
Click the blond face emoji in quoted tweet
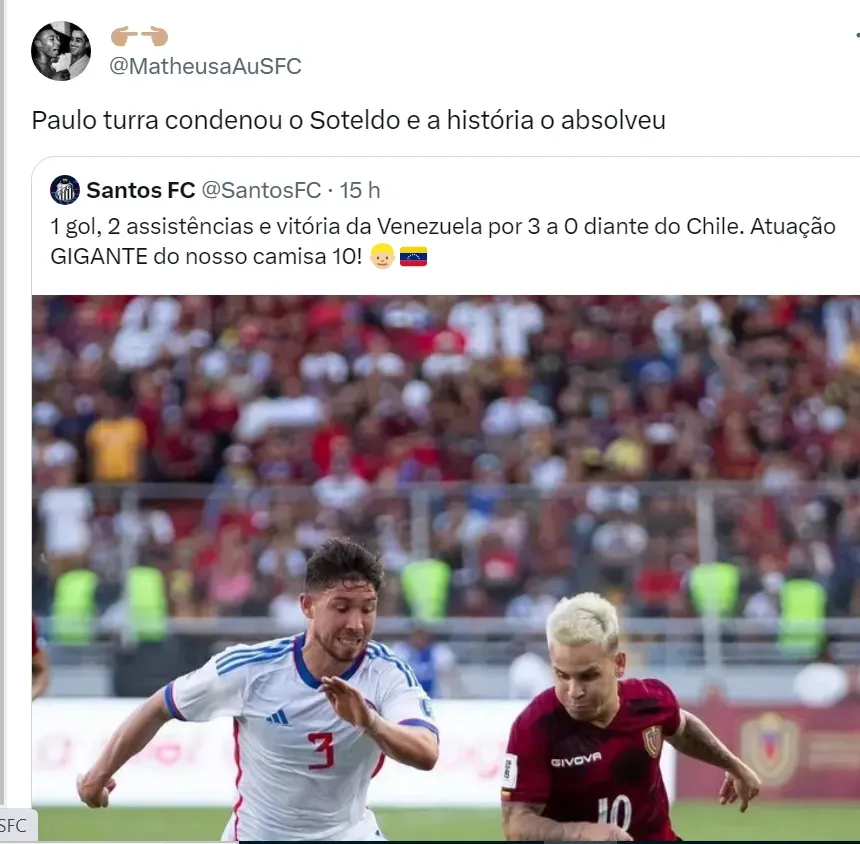point(382,256)
